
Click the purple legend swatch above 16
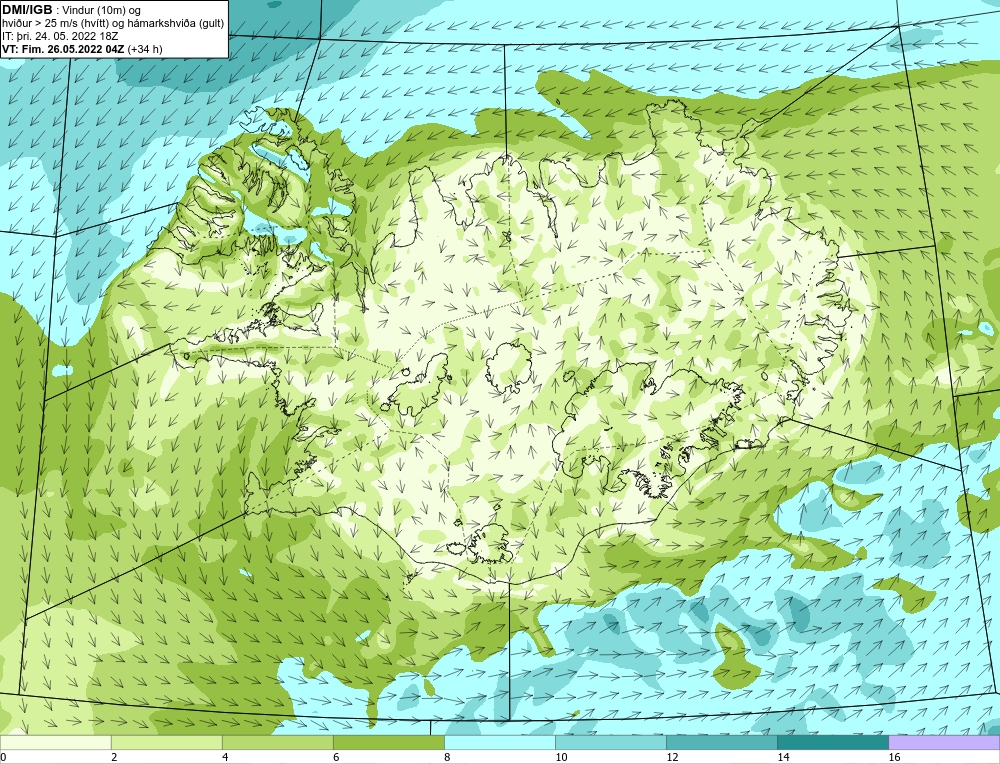coord(944,742)
